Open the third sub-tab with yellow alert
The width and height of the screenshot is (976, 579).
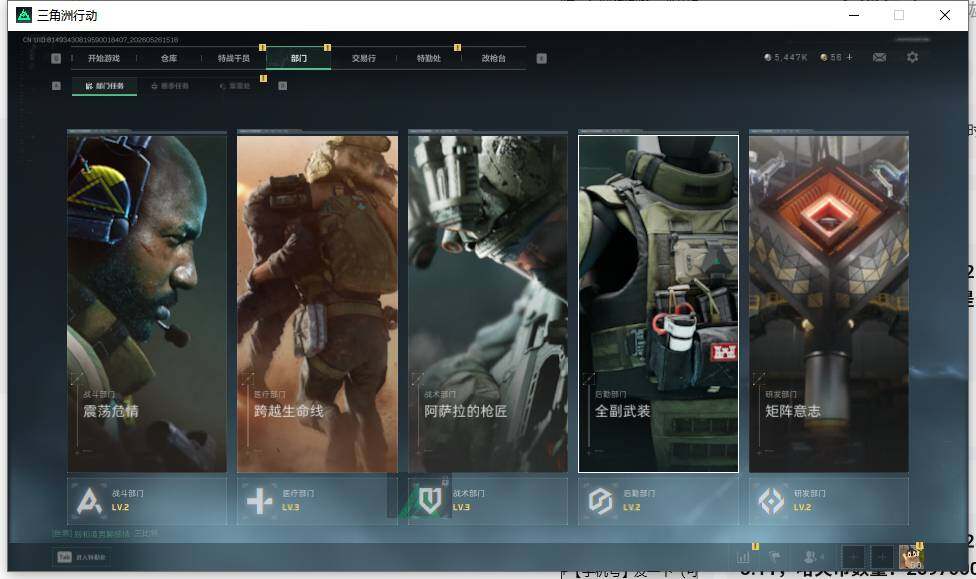click(235, 86)
